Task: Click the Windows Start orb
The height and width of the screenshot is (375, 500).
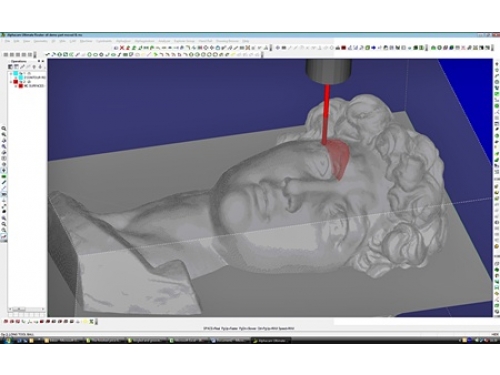Action: [x=7, y=340]
